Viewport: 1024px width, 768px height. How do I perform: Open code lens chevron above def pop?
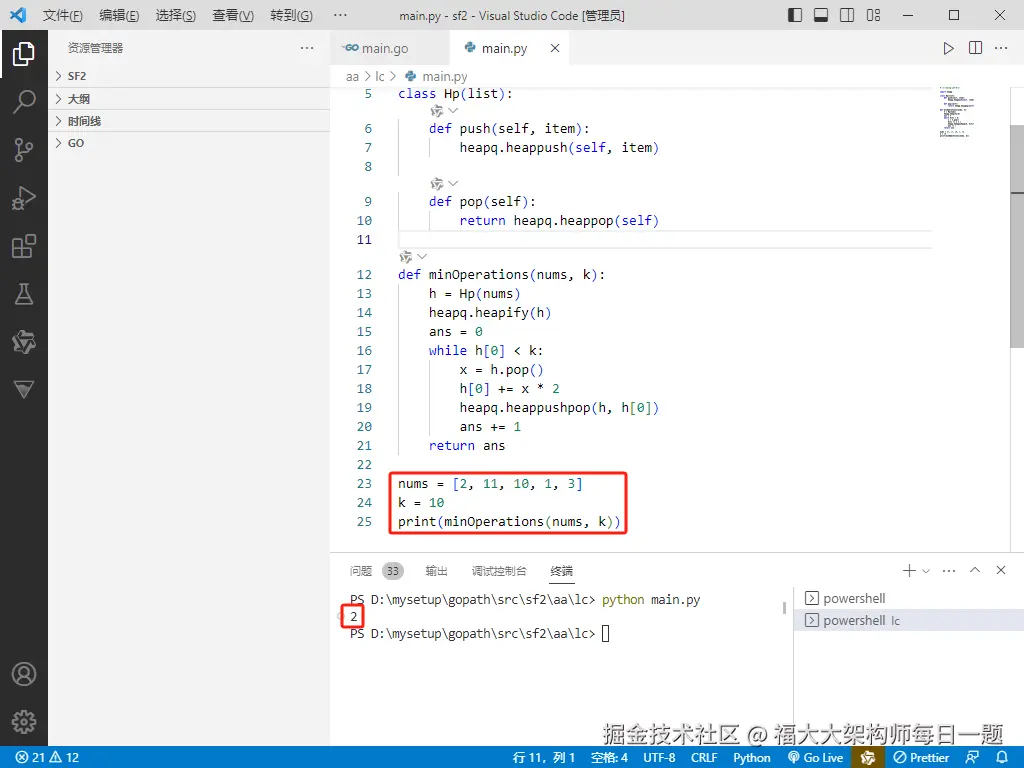coord(453,184)
